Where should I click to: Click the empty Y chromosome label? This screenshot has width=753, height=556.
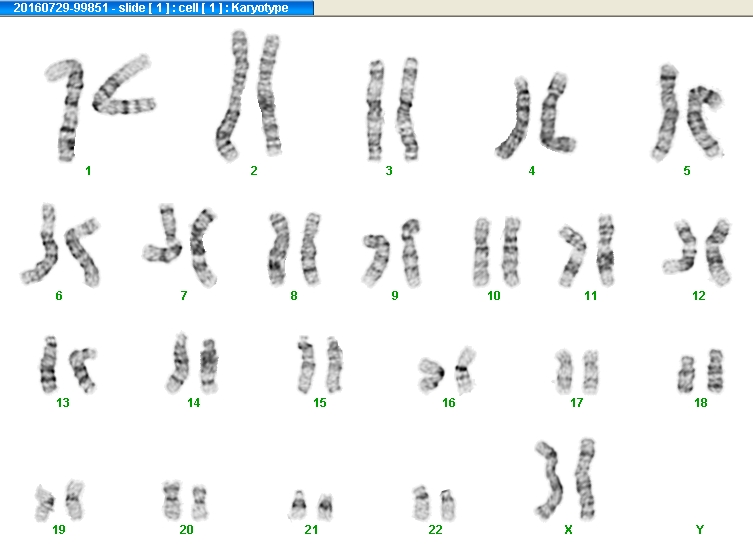click(700, 529)
